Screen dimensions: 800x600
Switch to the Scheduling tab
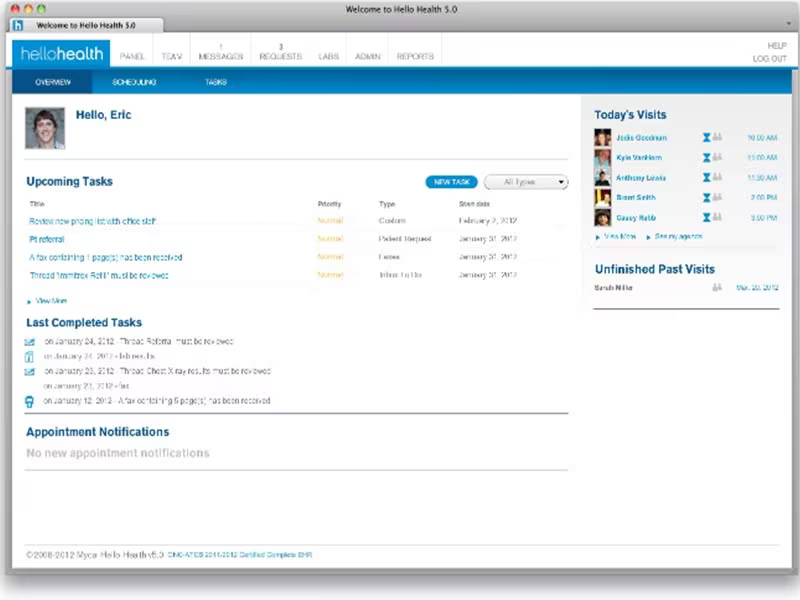(x=134, y=82)
